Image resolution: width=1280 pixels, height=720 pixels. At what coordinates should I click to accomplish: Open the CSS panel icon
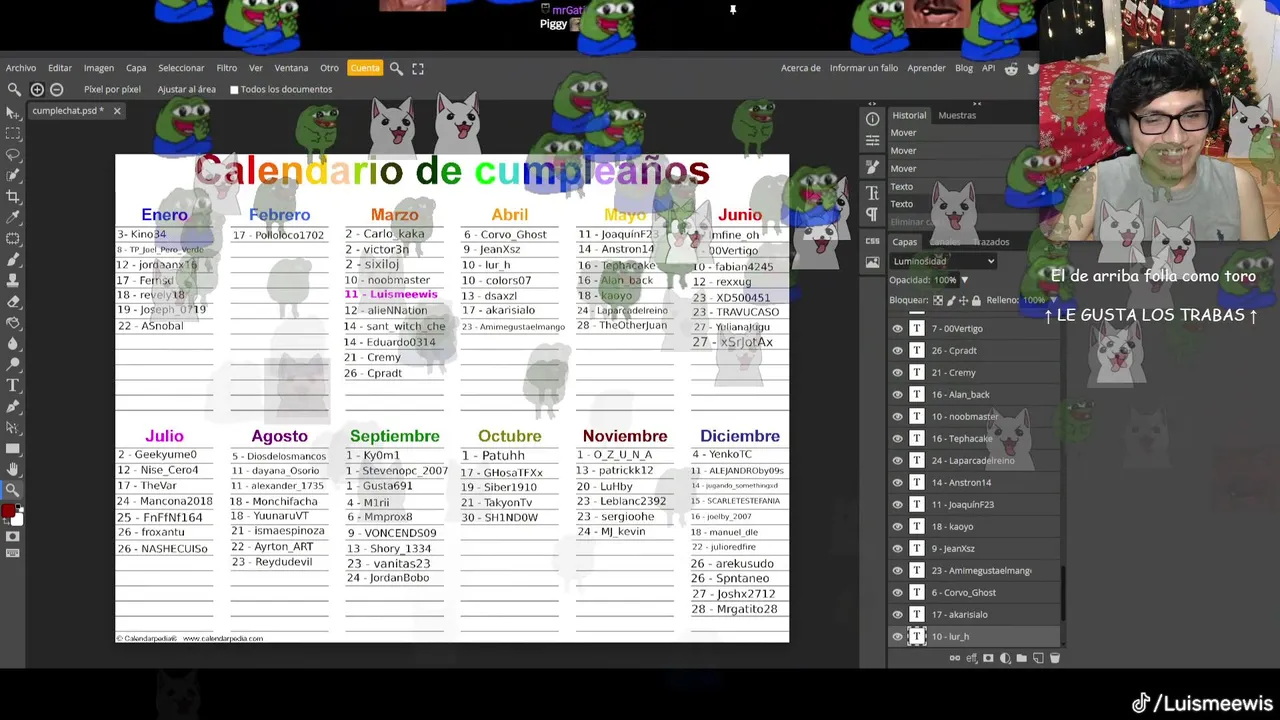pos(872,241)
